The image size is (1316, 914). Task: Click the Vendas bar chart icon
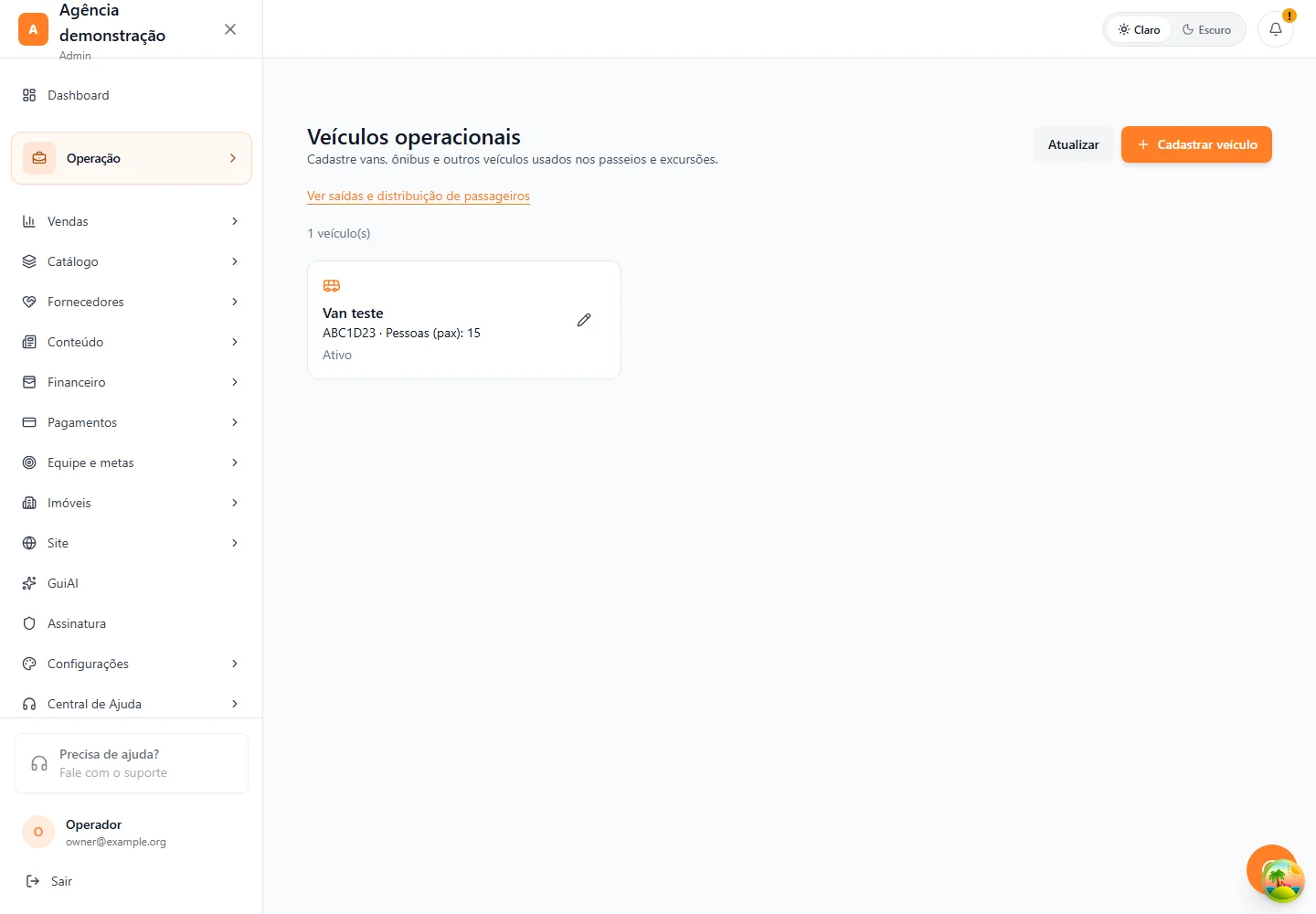coord(29,221)
